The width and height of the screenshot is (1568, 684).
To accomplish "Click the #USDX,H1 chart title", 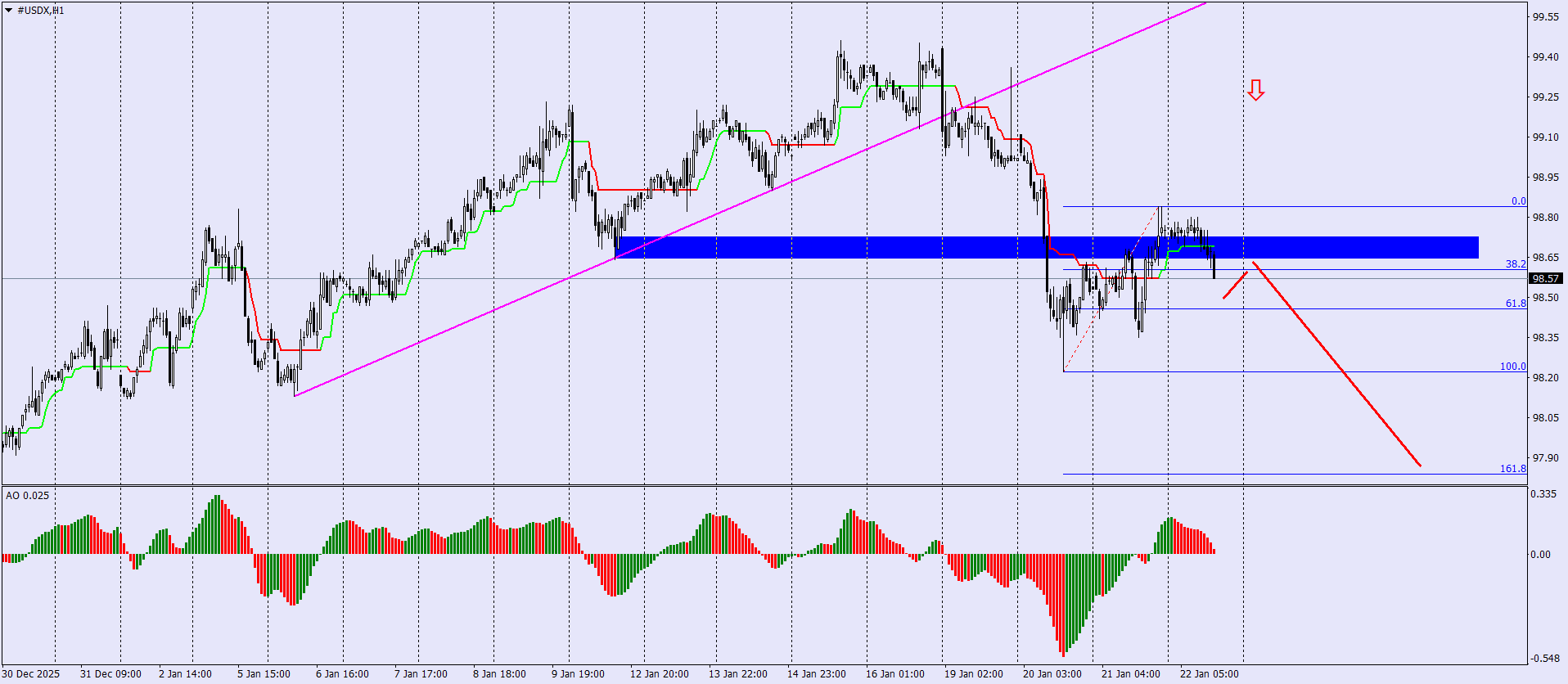I will tap(40, 11).
